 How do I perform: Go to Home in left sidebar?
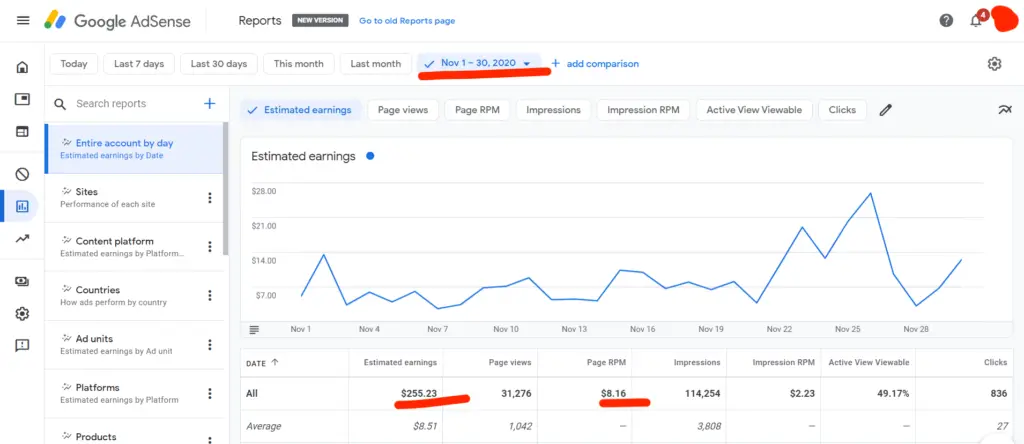tap(22, 67)
